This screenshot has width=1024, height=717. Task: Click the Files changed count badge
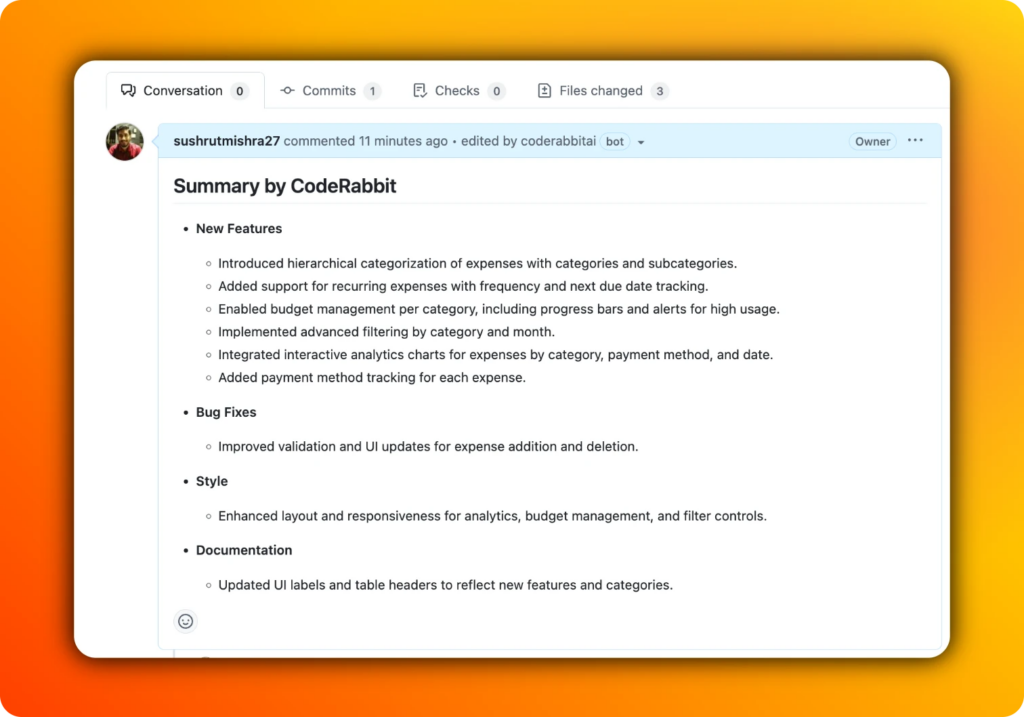pos(658,91)
